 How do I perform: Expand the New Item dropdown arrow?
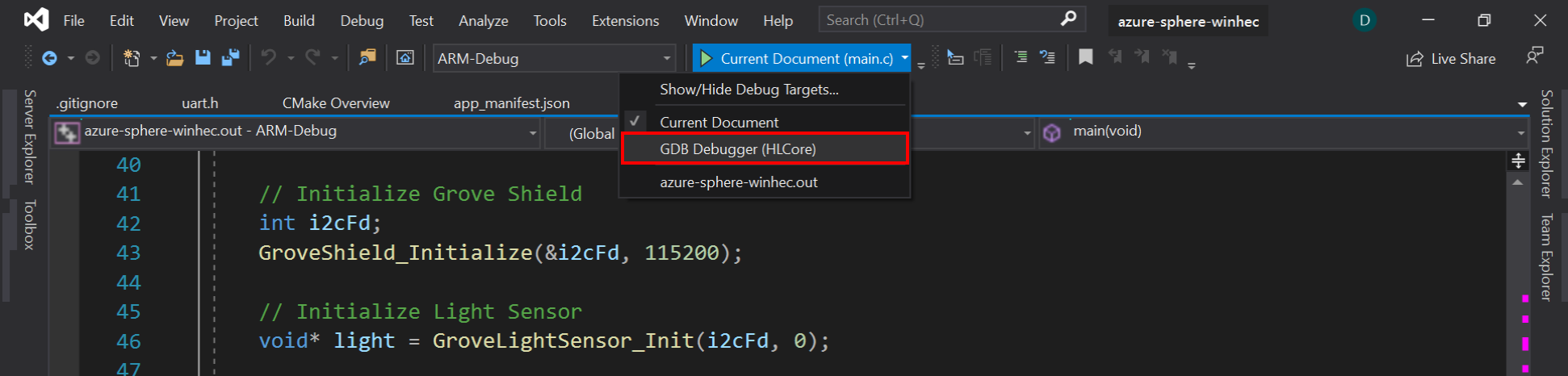[153, 58]
